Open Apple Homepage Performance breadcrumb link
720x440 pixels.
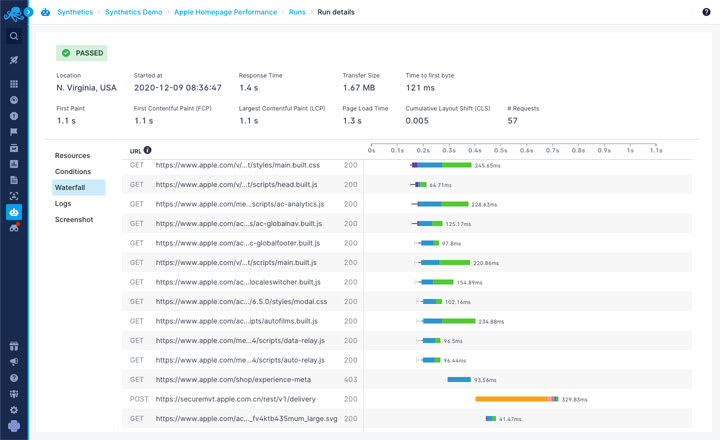click(225, 12)
